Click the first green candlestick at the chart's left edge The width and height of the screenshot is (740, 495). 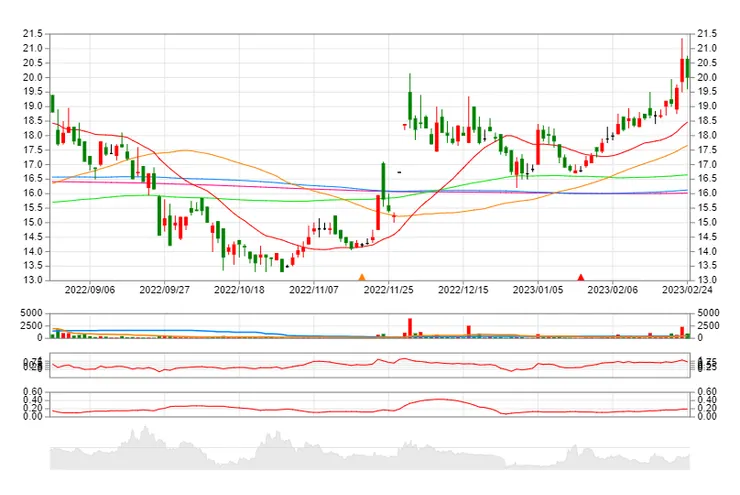tap(52, 104)
